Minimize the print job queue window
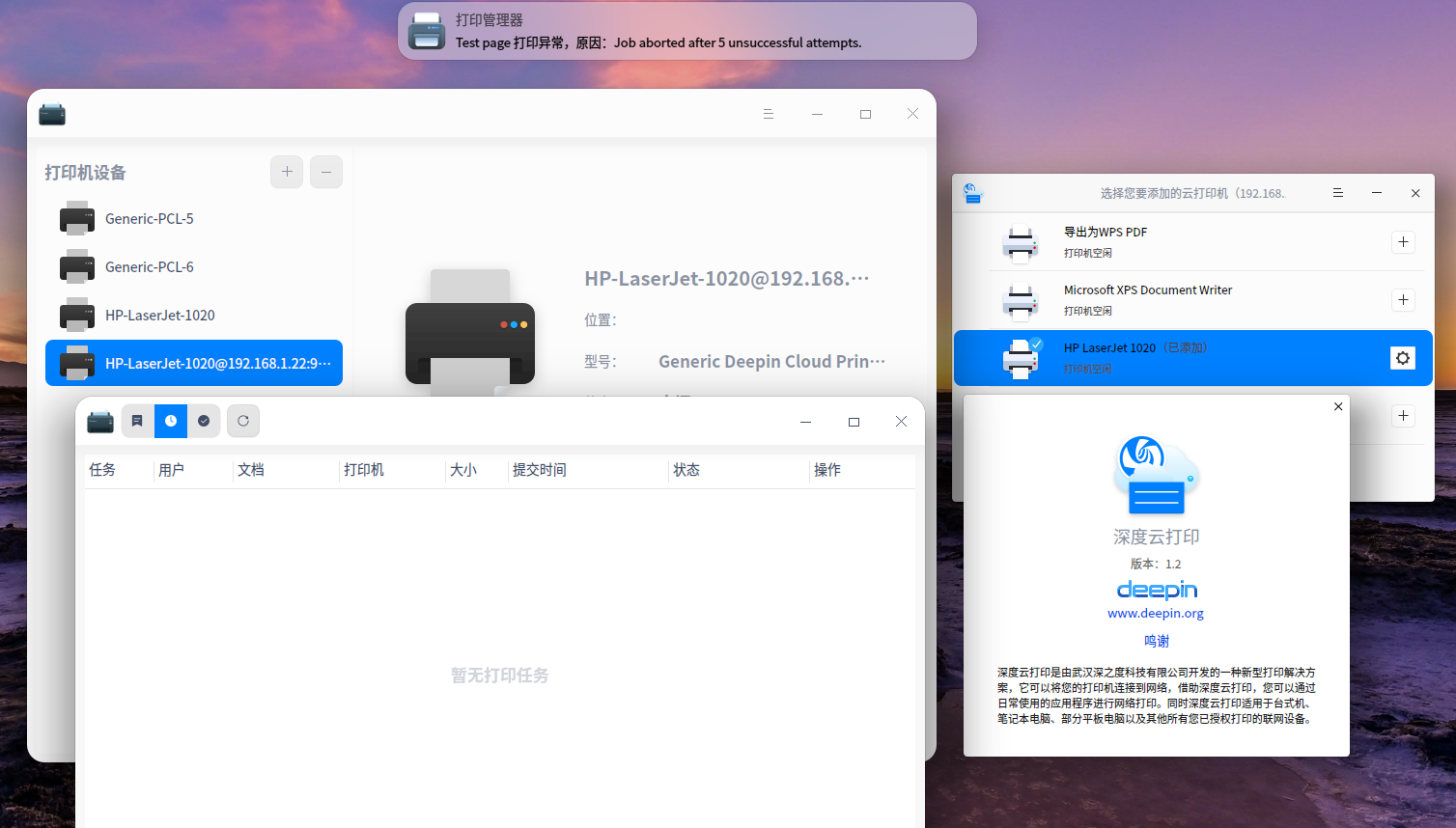The height and width of the screenshot is (828, 1456). click(805, 422)
